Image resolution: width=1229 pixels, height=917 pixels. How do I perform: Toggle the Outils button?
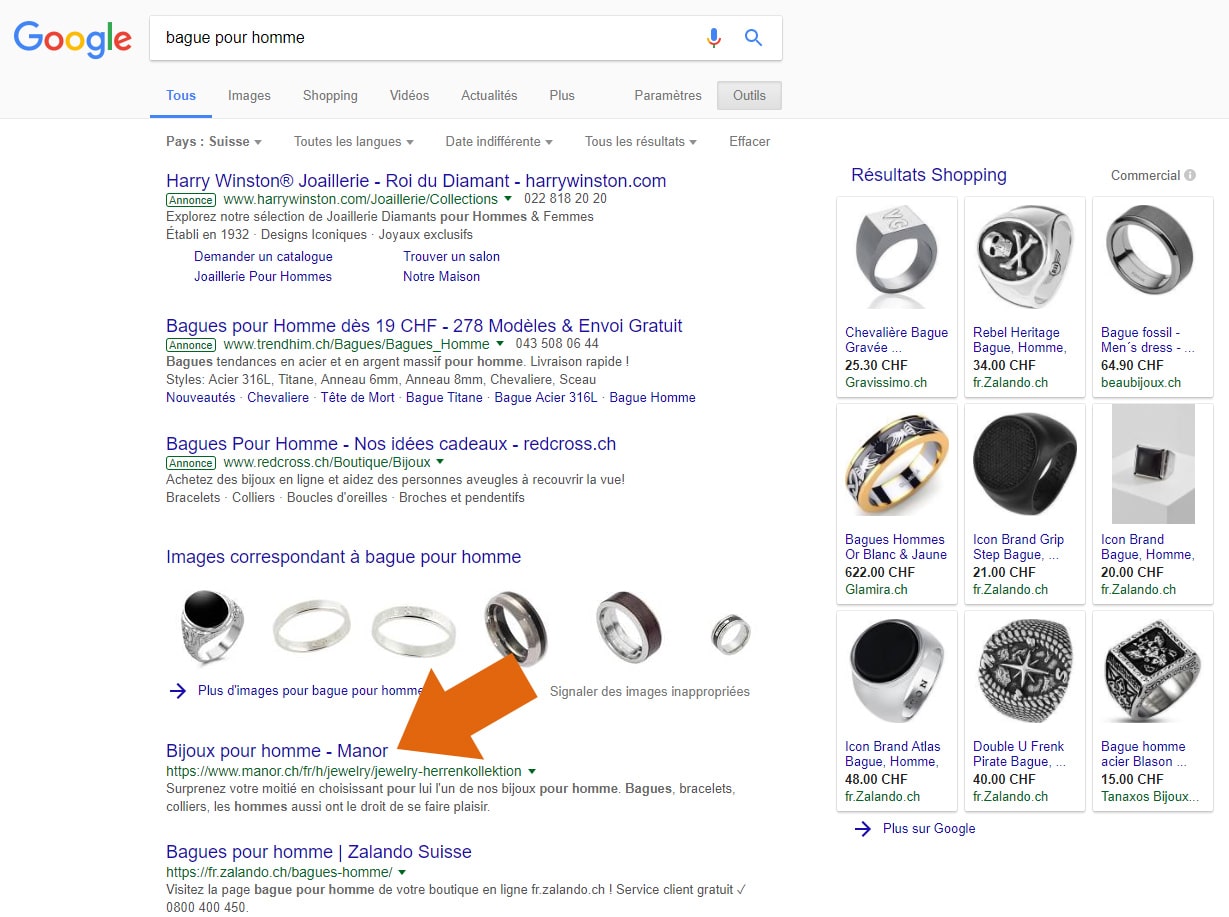point(749,96)
